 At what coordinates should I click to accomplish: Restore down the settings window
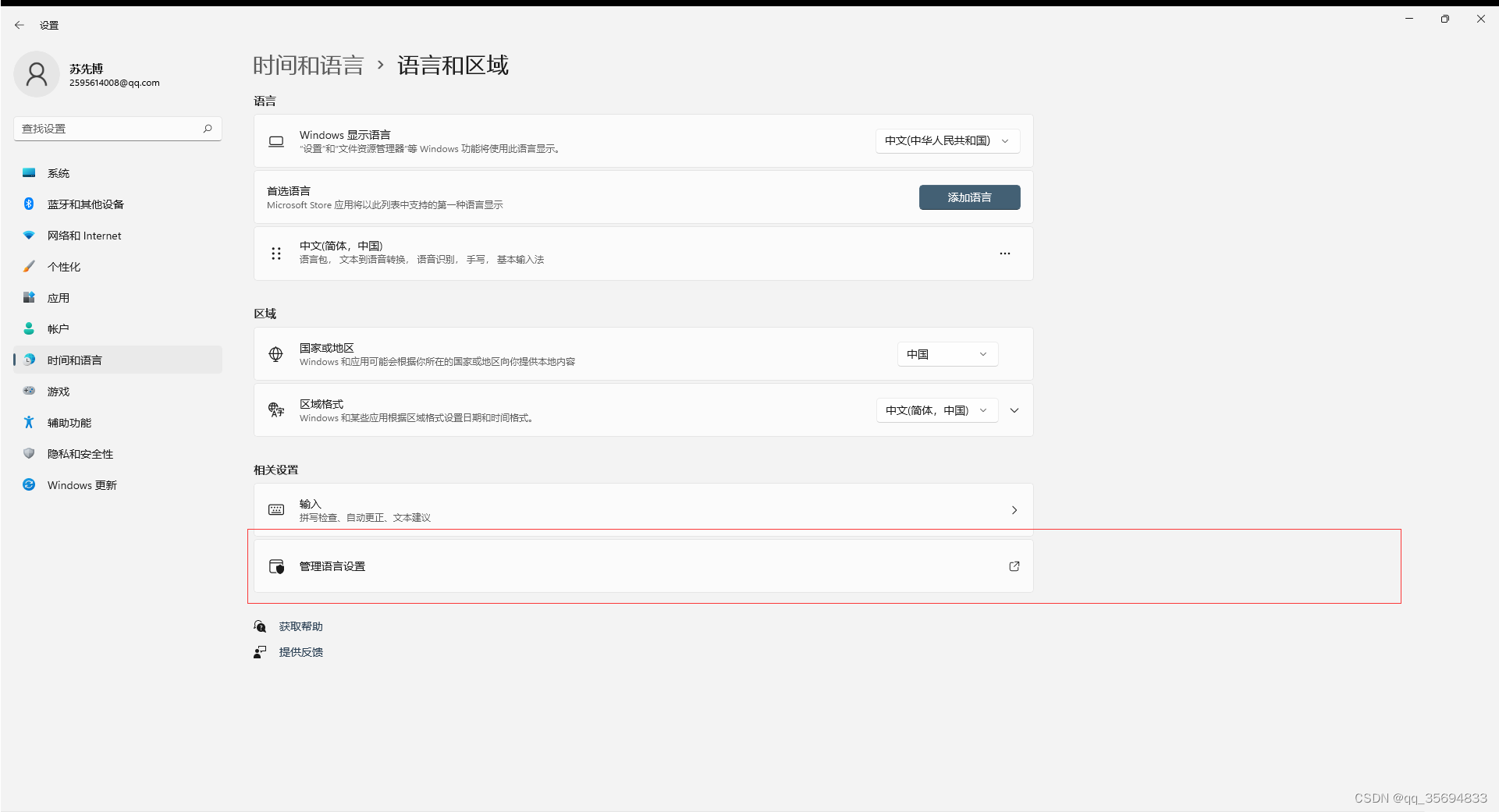[x=1445, y=19]
